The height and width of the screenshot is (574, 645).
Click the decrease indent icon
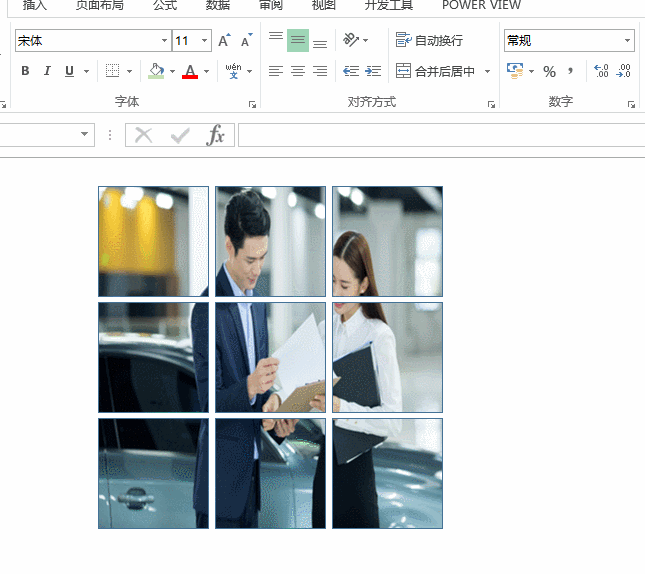[351, 71]
